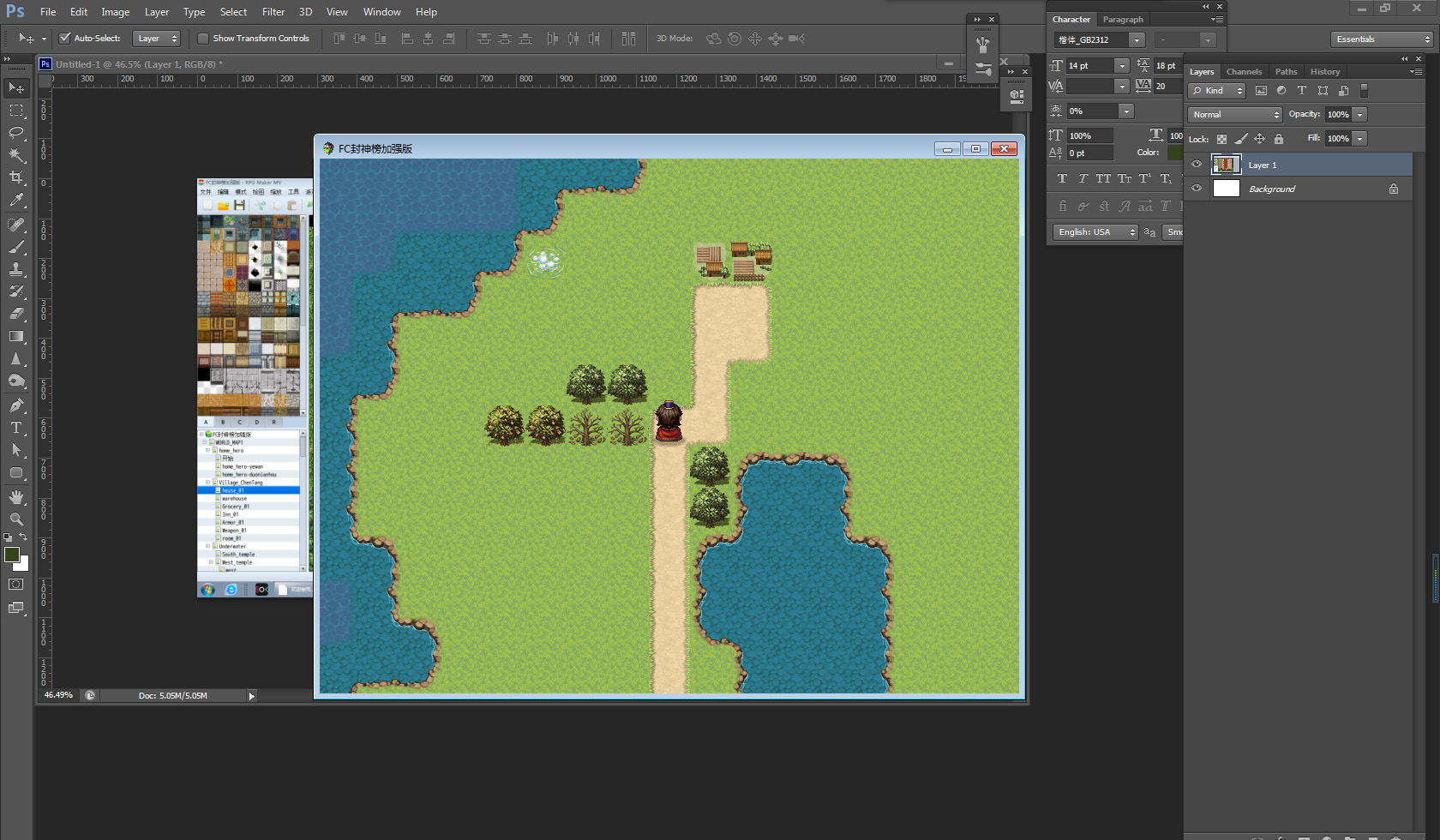Select the Rectangular Marquee tool
1440x840 pixels.
click(x=16, y=111)
